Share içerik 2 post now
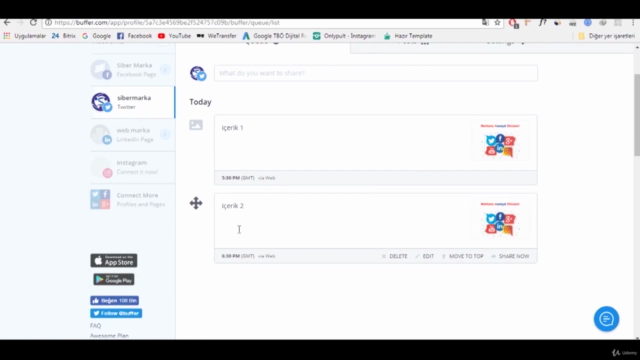This screenshot has width=640, height=360. click(510, 256)
